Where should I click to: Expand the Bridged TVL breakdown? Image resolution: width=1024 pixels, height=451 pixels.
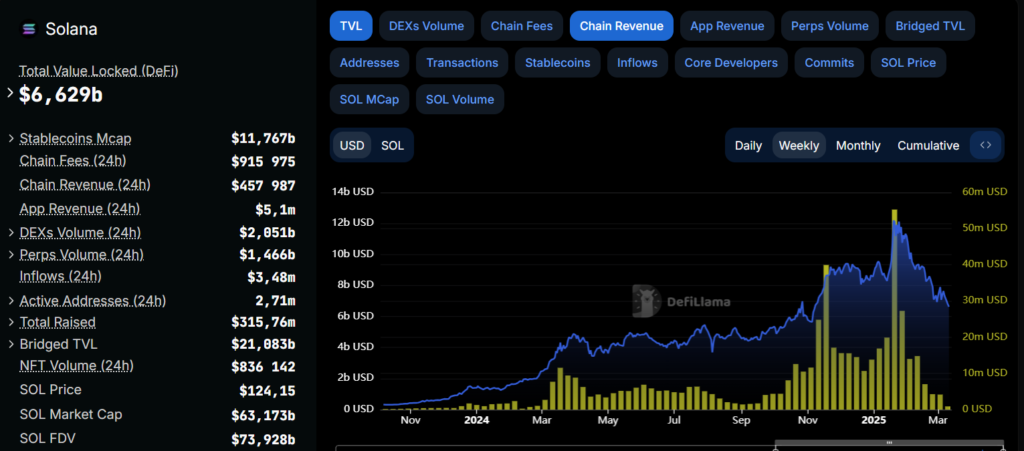pos(11,344)
